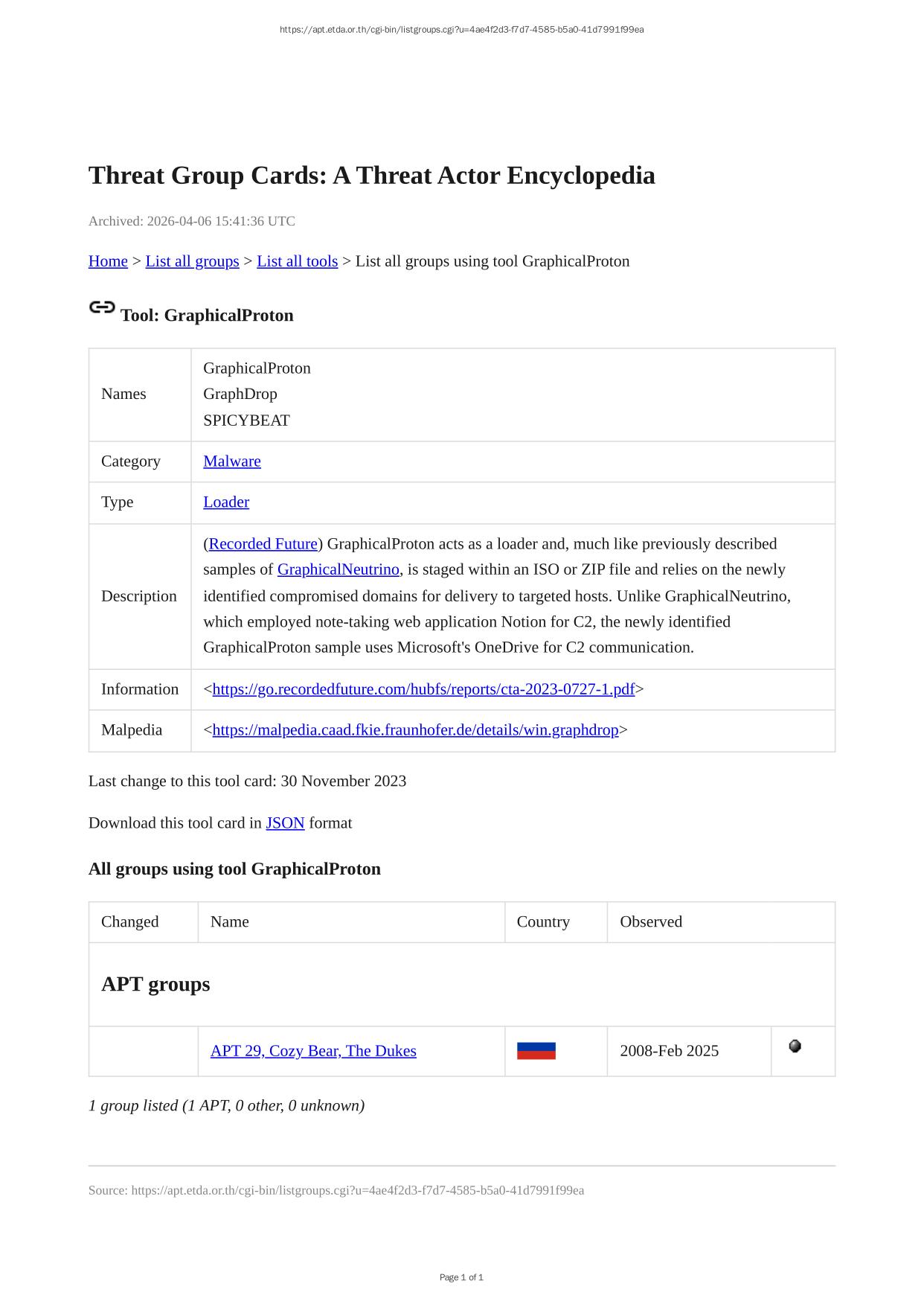The image size is (924, 1307).
Task: Click the source URL in the footer
Action: [x=357, y=1190]
